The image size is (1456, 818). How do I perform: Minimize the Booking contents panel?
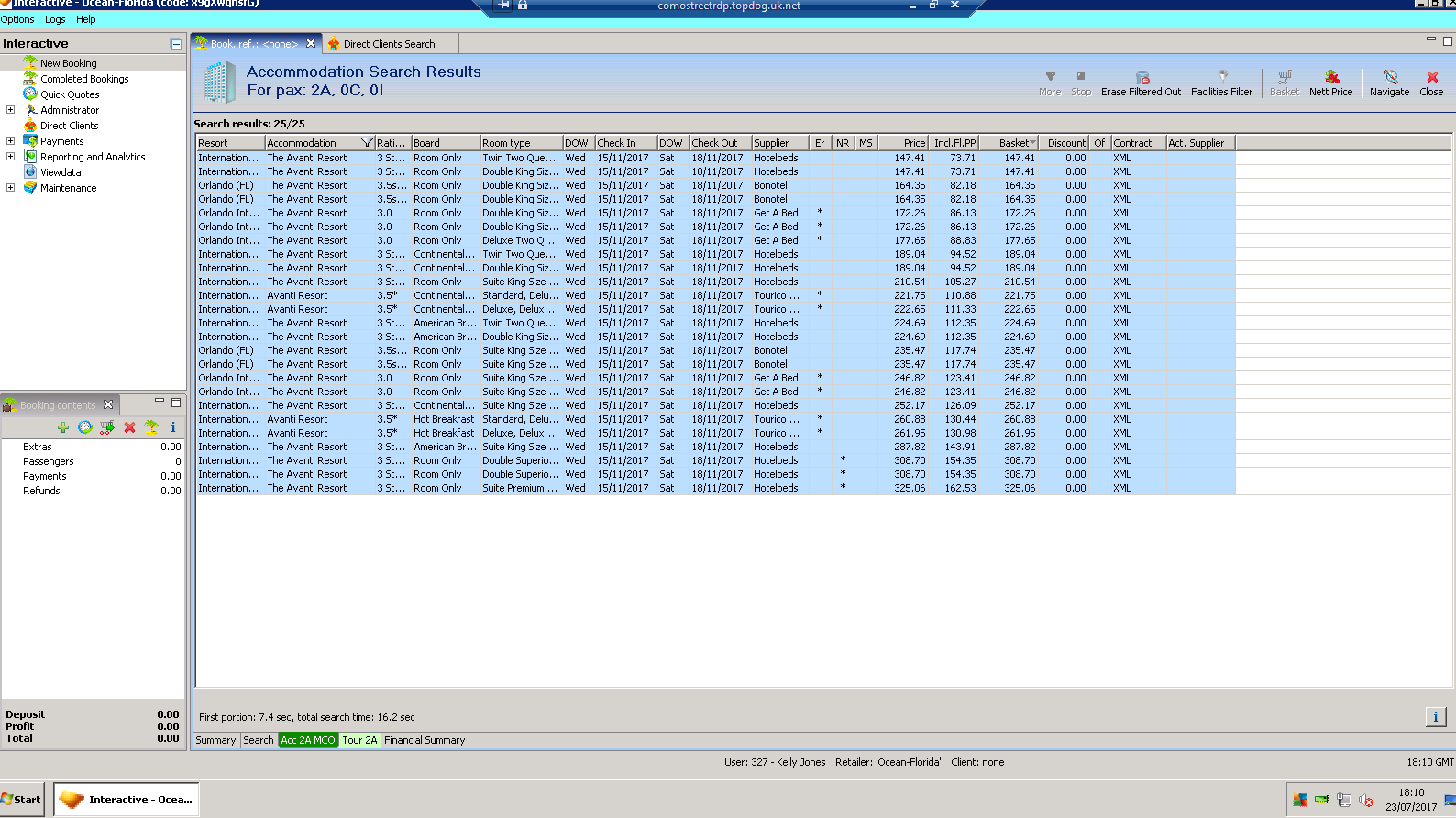[x=159, y=402]
